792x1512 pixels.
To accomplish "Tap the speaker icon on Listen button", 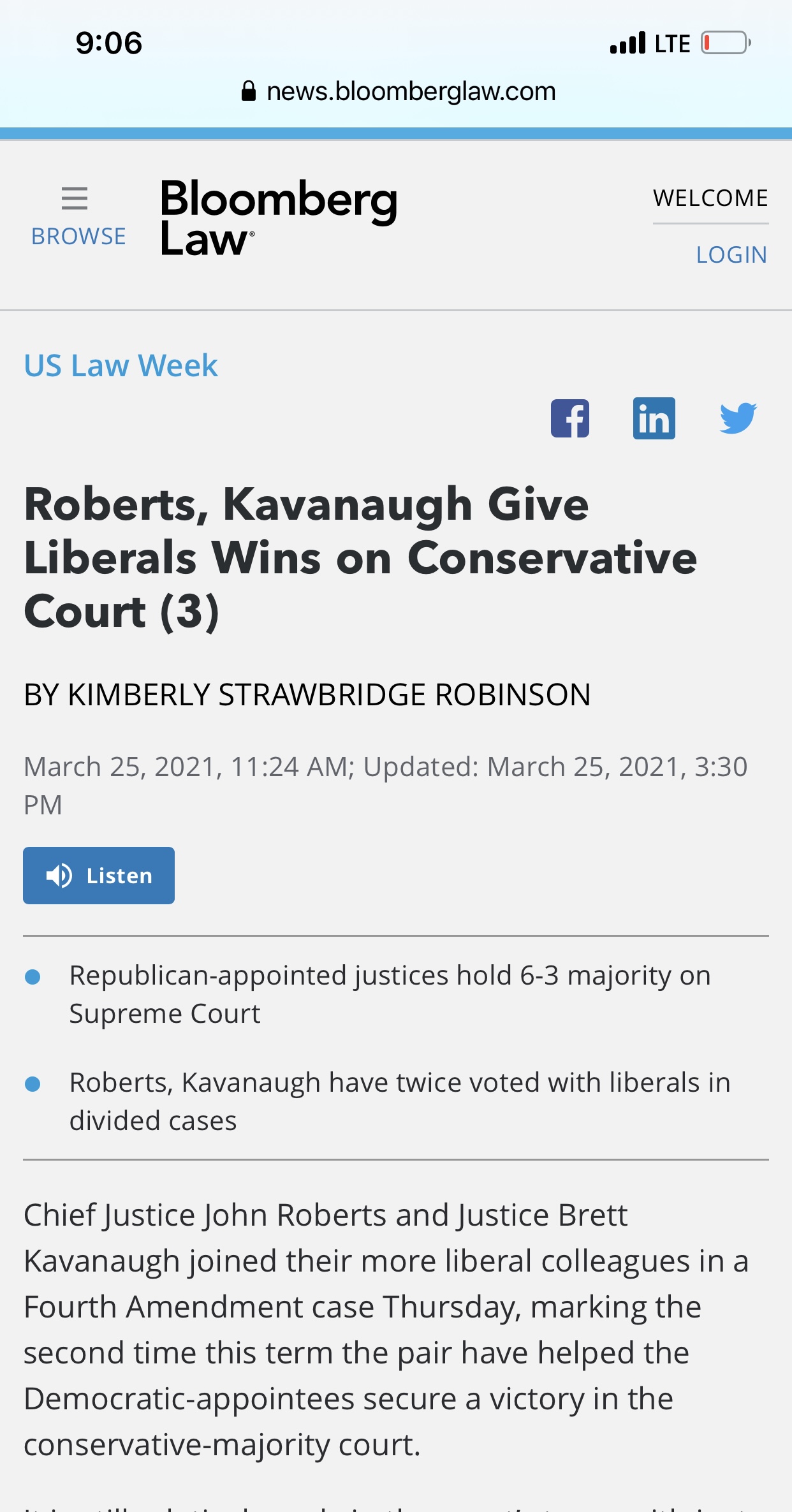I will point(59,876).
